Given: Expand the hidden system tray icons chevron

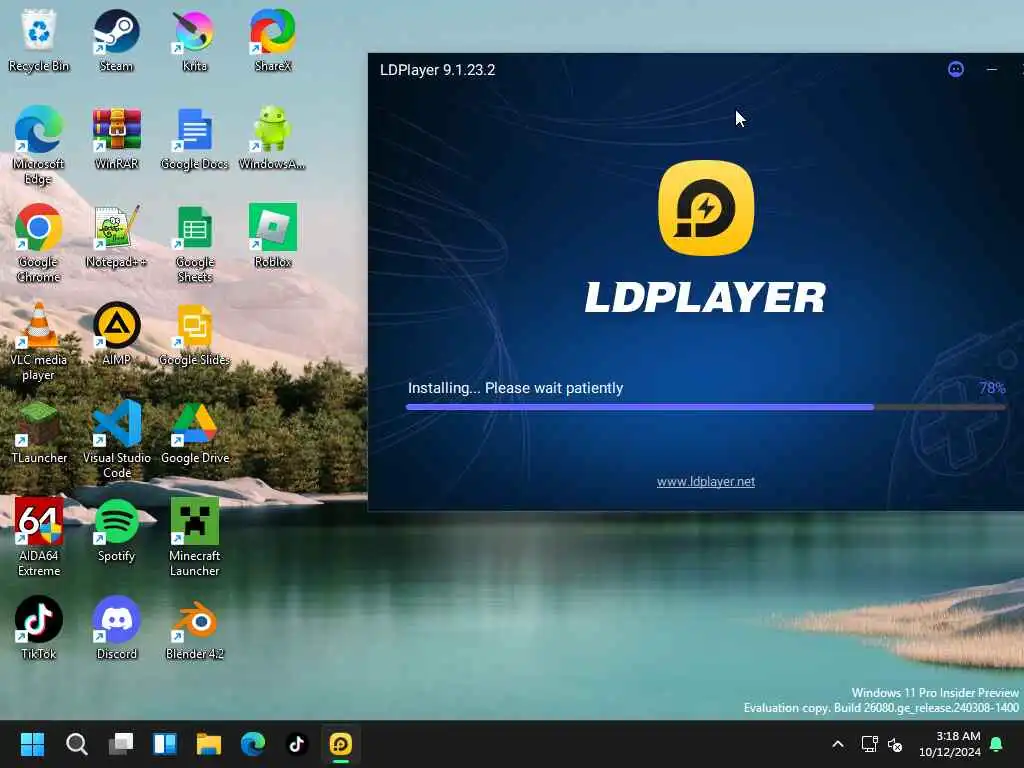Looking at the screenshot, I should click(x=838, y=744).
